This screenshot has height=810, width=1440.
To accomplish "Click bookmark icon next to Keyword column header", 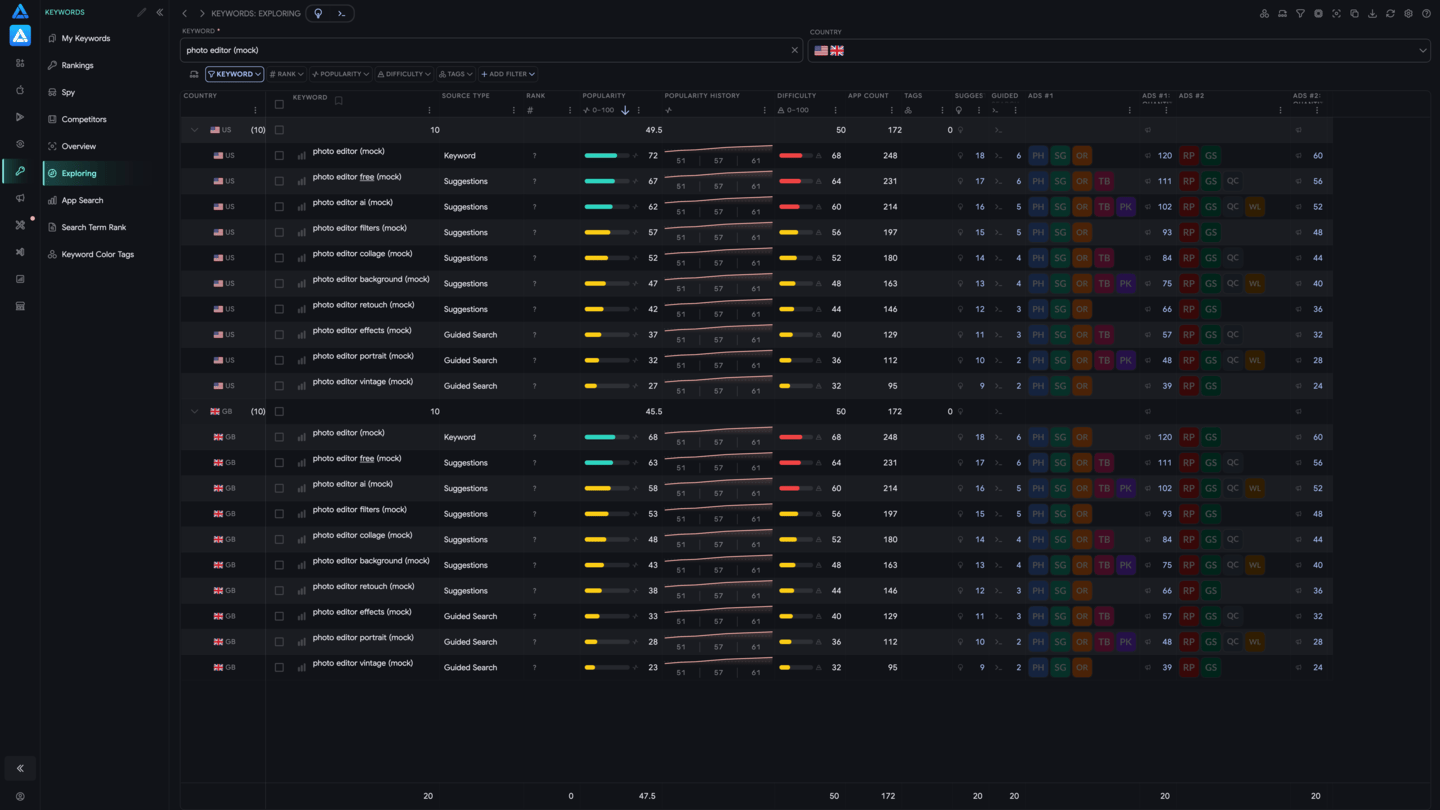I will tap(338, 101).
